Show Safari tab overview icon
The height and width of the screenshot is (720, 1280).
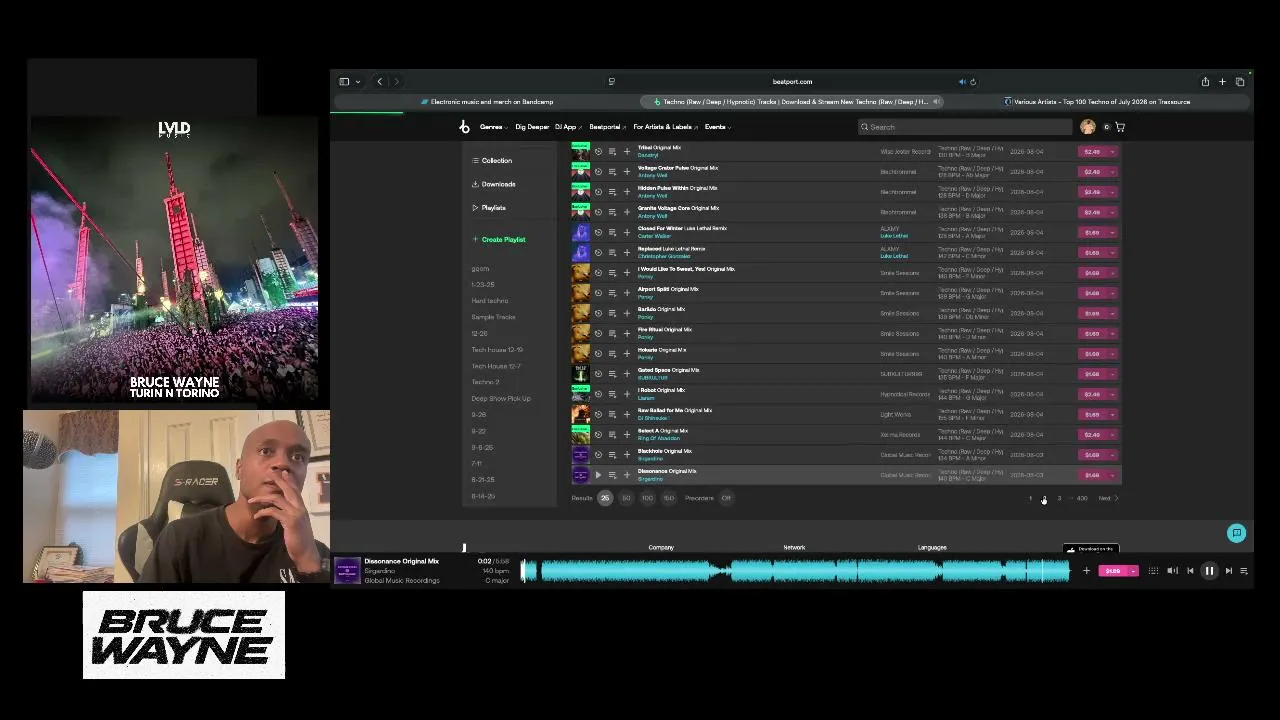tap(1240, 82)
